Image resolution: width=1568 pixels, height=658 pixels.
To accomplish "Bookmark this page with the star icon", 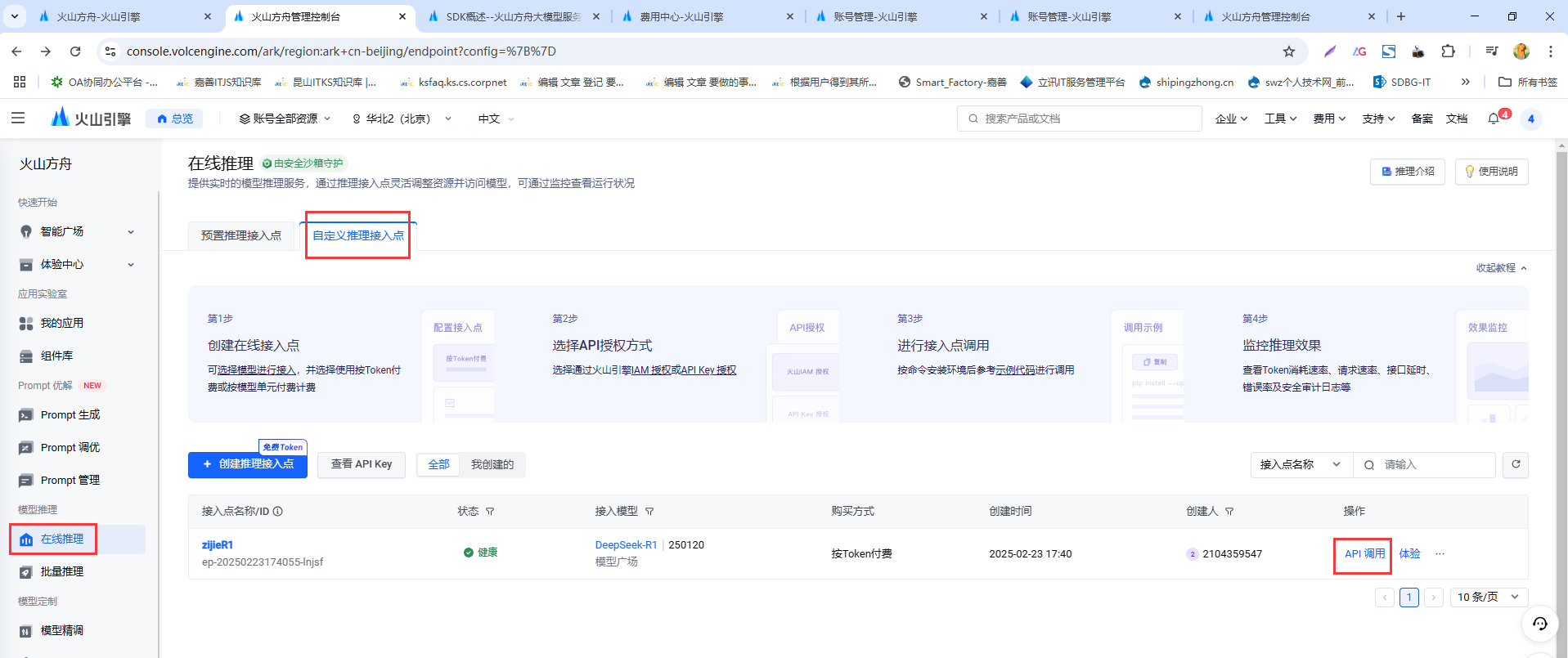I will (x=1289, y=51).
